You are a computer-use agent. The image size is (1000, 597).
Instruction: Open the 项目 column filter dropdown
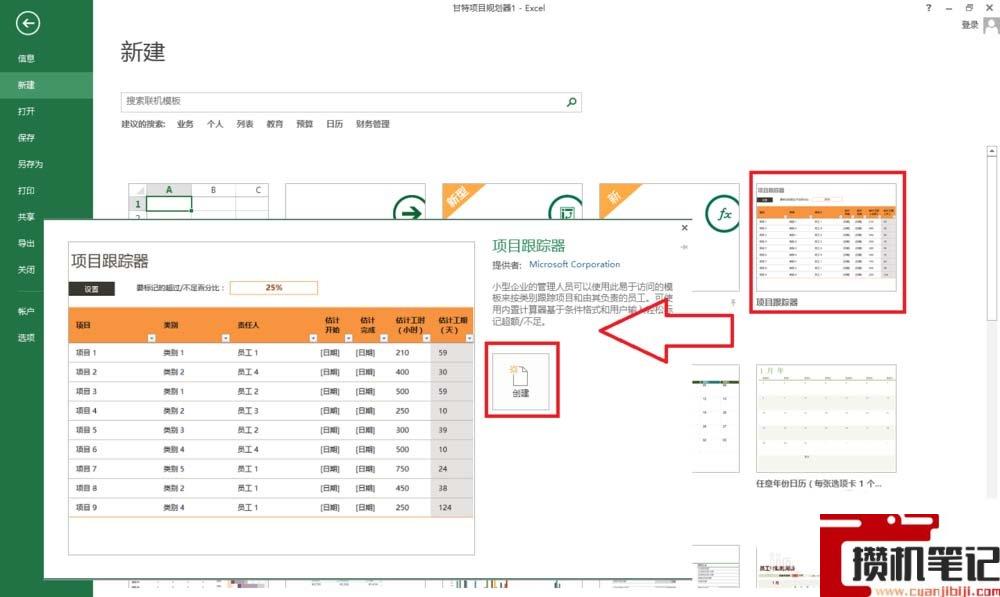pos(151,338)
